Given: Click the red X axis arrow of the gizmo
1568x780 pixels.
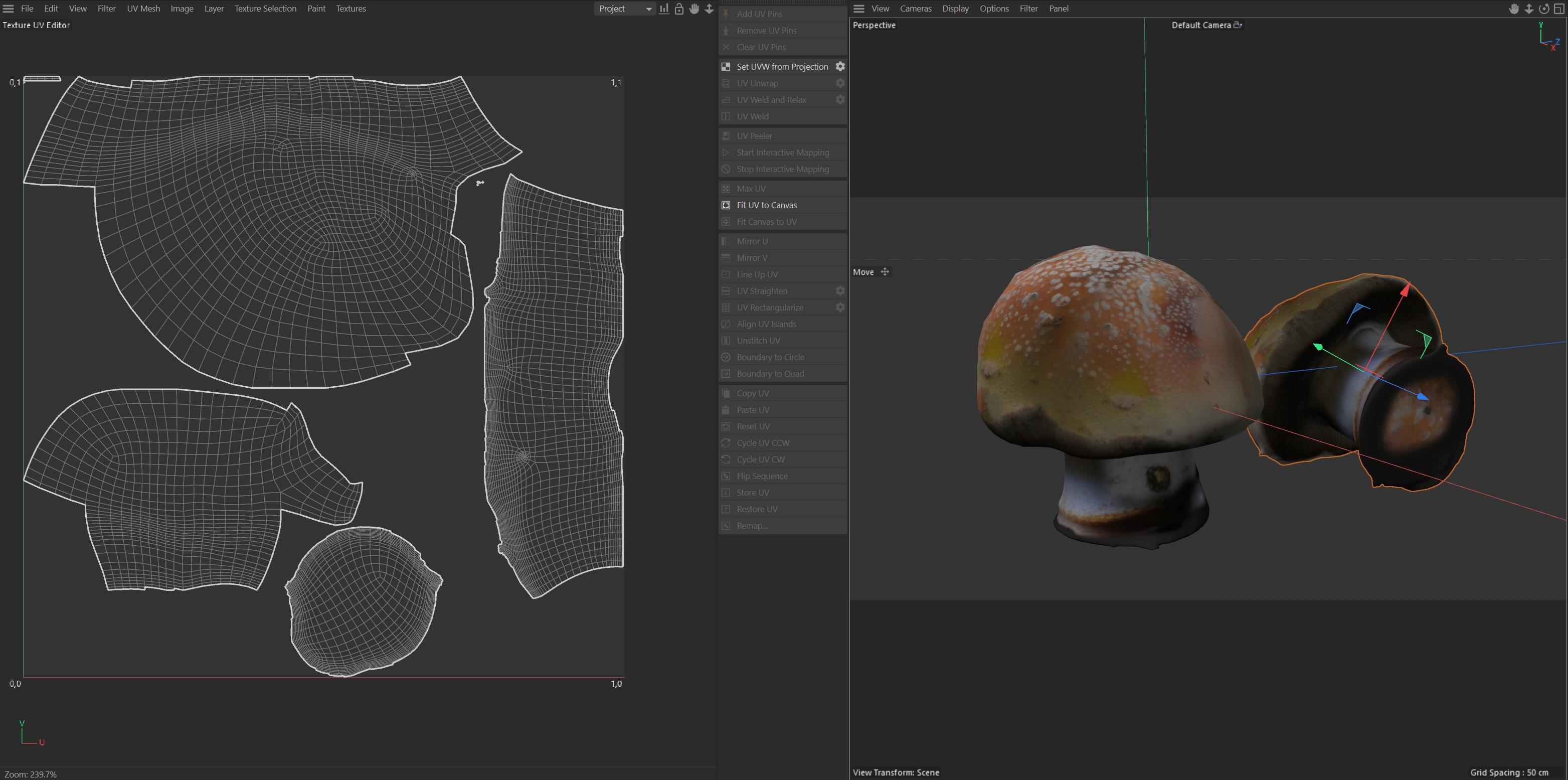Looking at the screenshot, I should [1405, 289].
